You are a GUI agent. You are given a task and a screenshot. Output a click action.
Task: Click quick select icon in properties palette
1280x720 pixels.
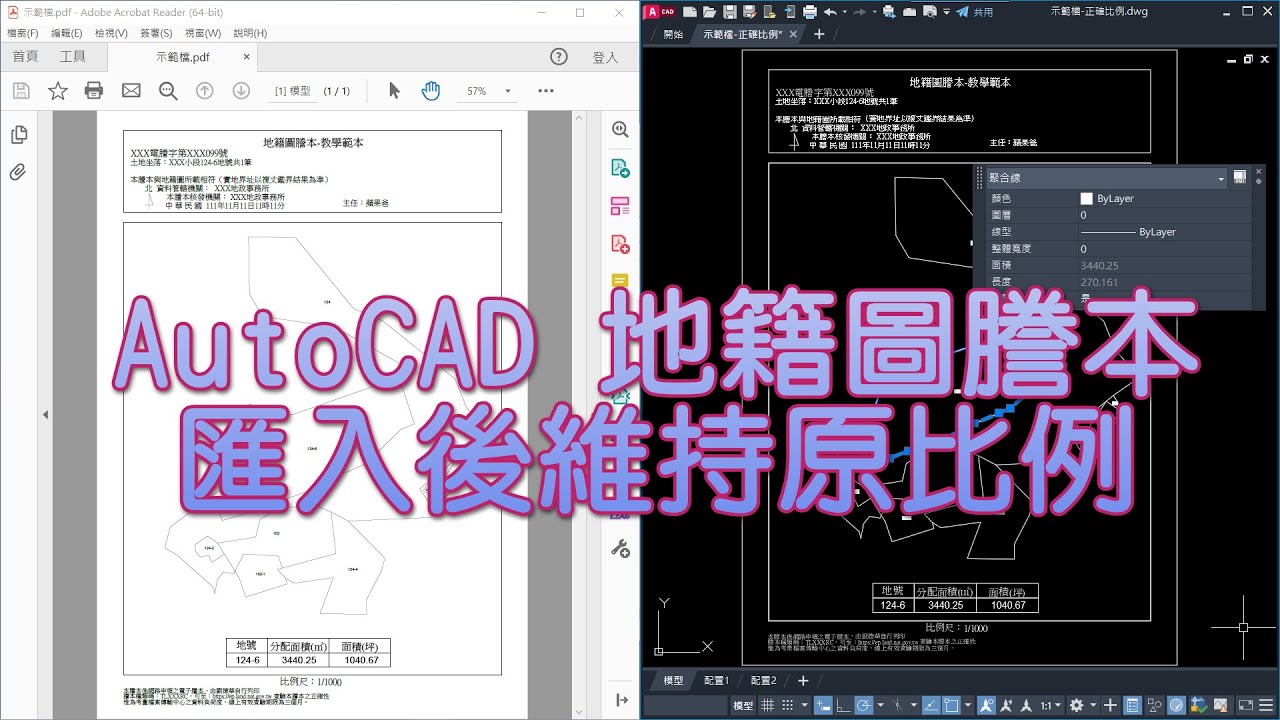1240,177
